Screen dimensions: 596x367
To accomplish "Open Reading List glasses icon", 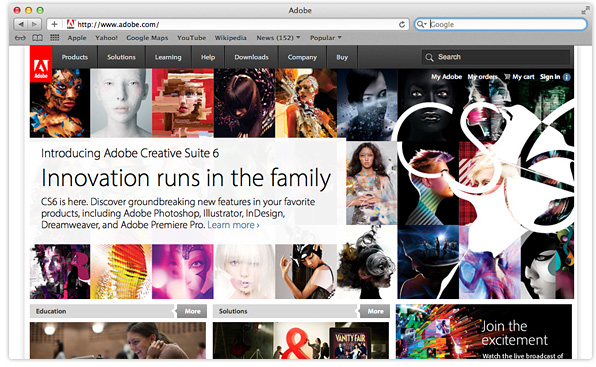I will 20,38.
